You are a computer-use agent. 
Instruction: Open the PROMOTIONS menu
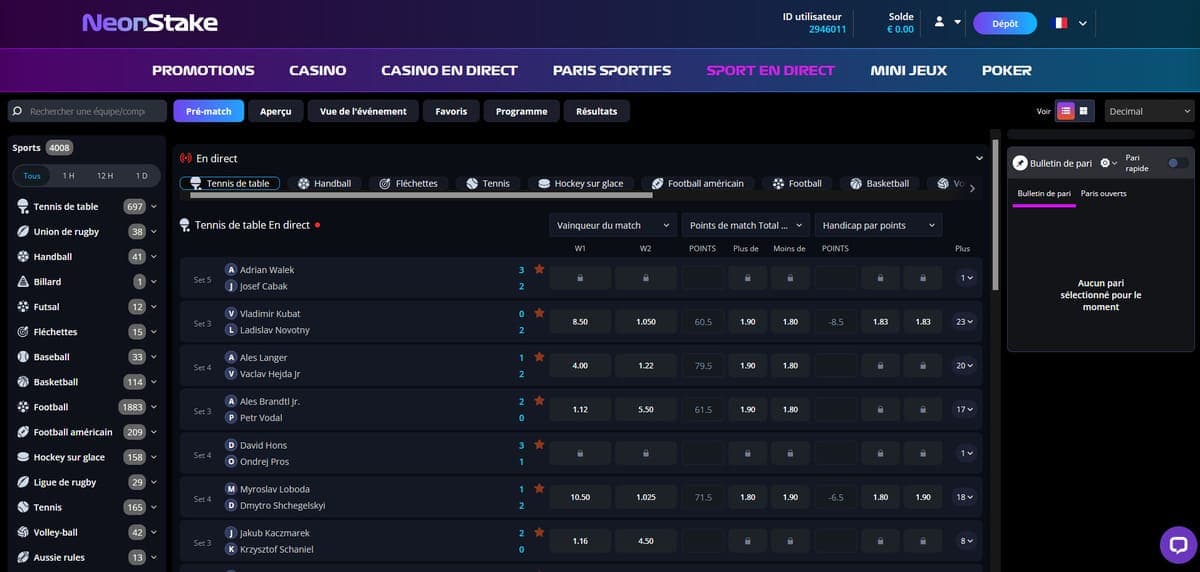(x=203, y=71)
